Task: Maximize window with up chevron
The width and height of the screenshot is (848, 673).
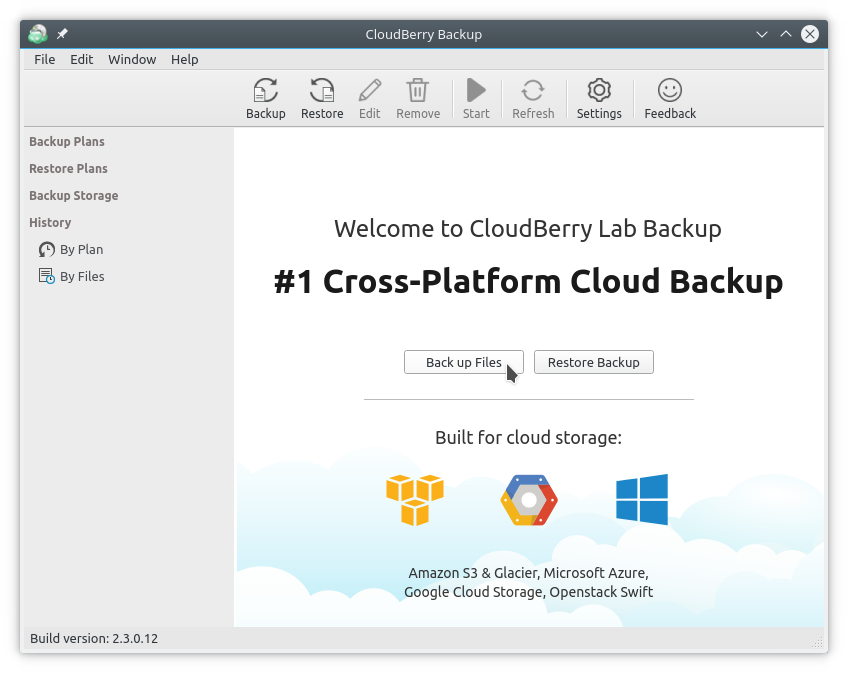Action: (x=786, y=34)
